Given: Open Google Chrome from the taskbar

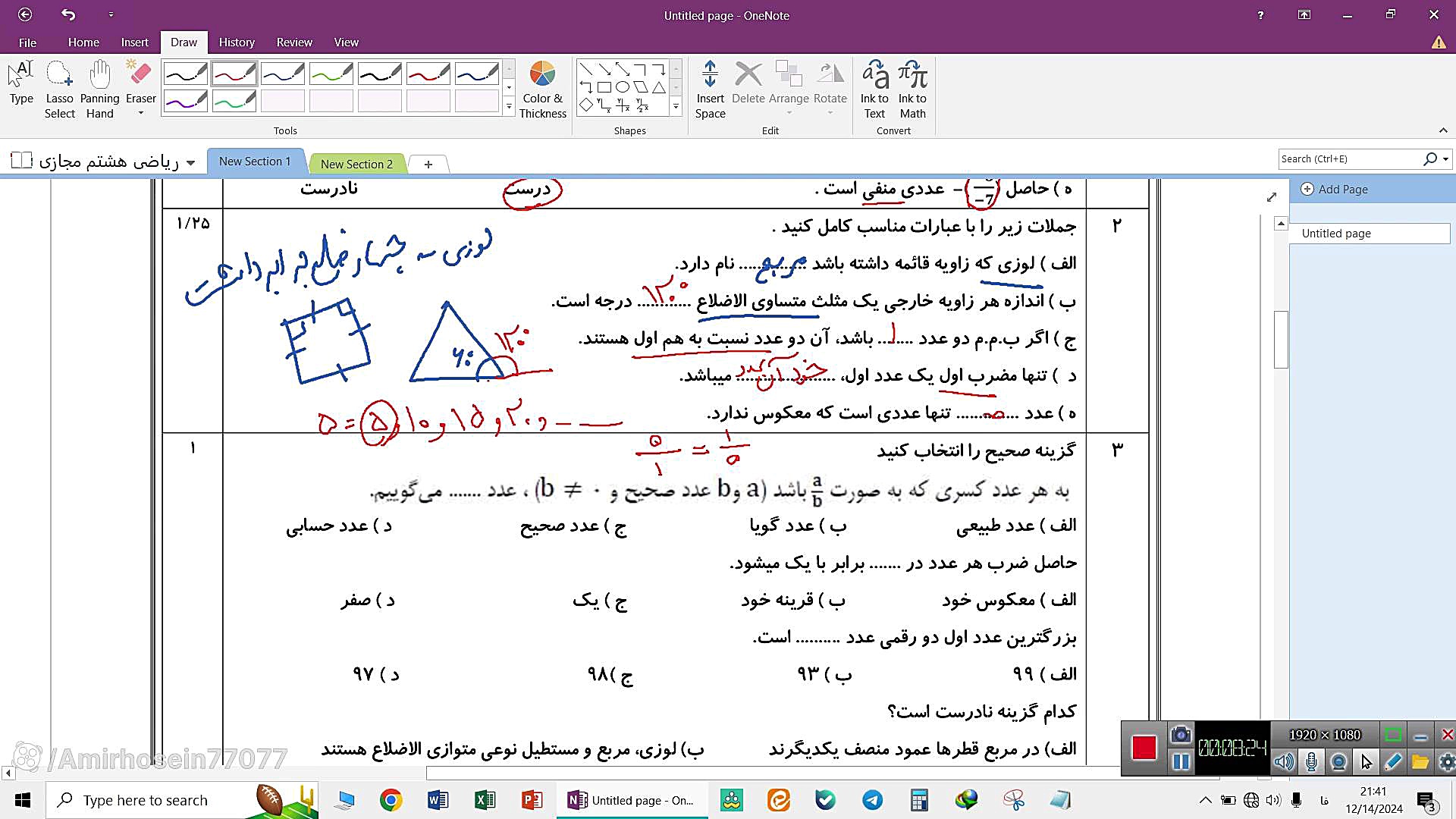Looking at the screenshot, I should point(391,800).
